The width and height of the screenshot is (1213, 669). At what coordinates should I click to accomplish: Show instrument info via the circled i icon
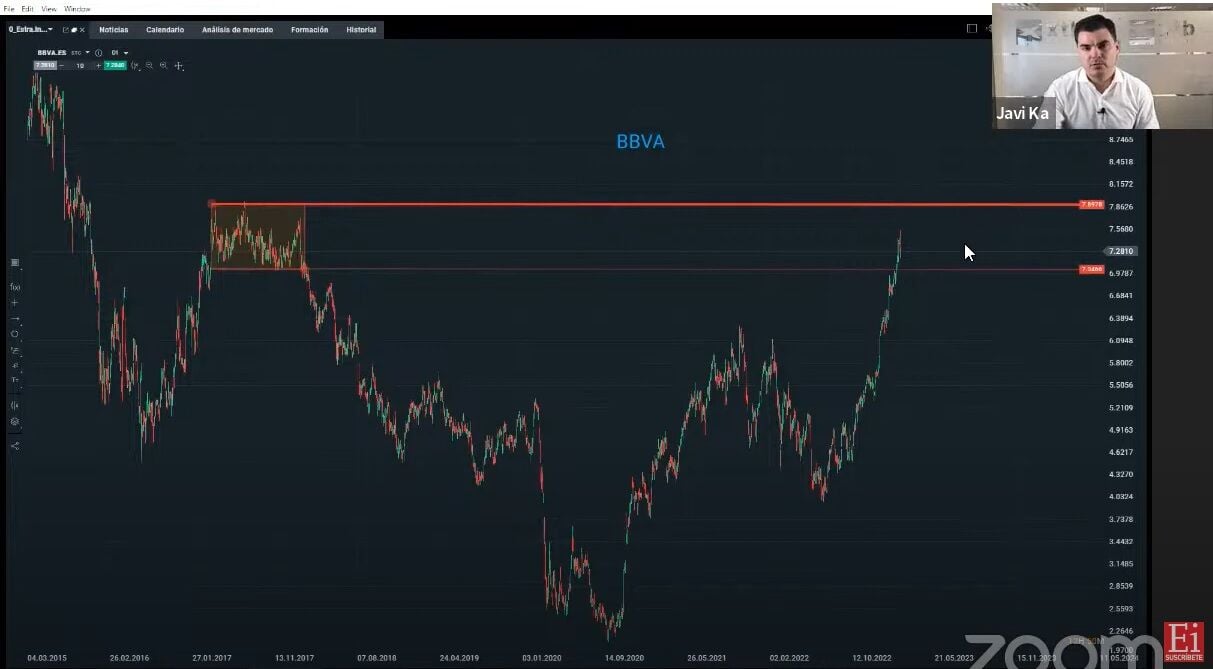(x=98, y=52)
